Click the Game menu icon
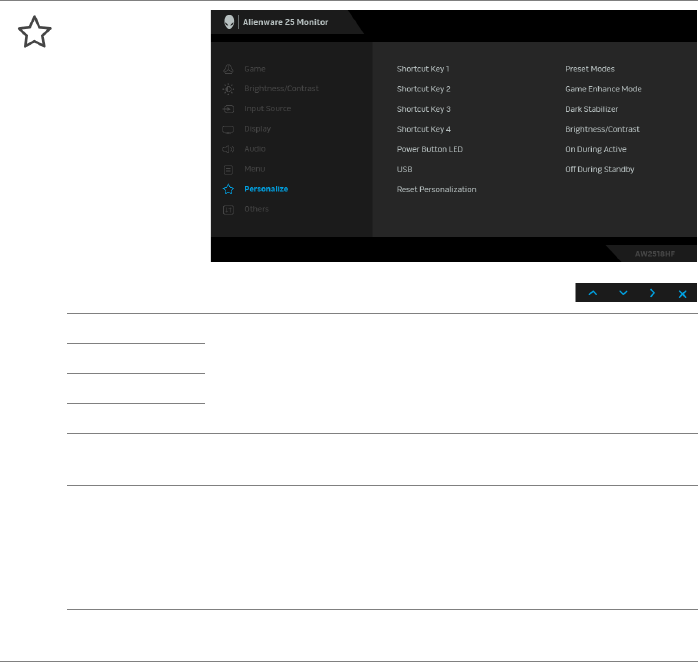 (228, 69)
